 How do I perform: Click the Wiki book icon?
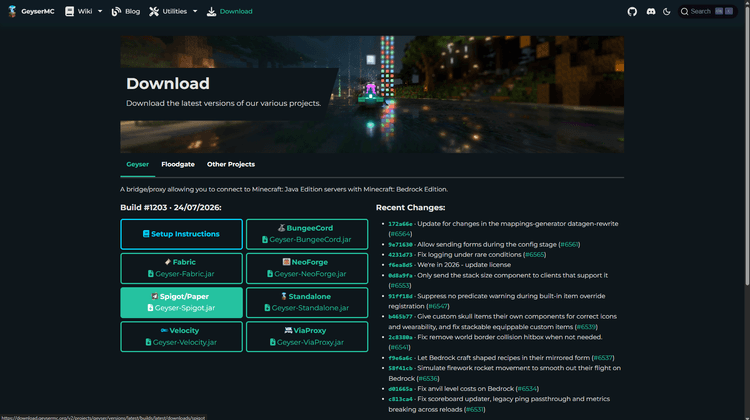tap(69, 11)
